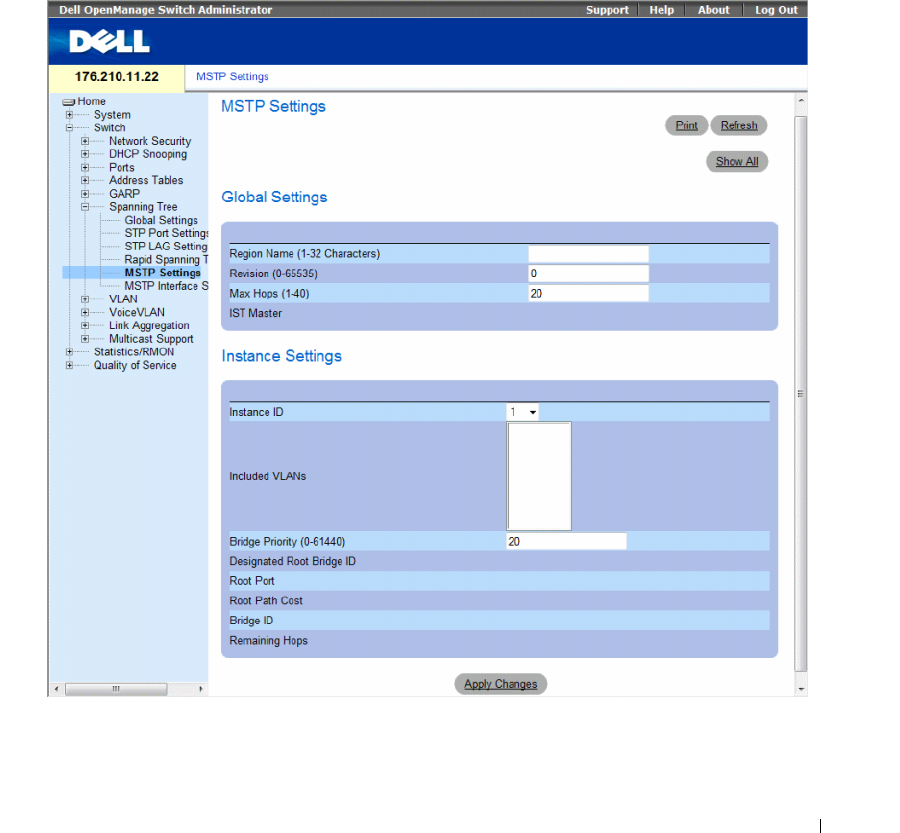Click the Revision input field

[588, 273]
